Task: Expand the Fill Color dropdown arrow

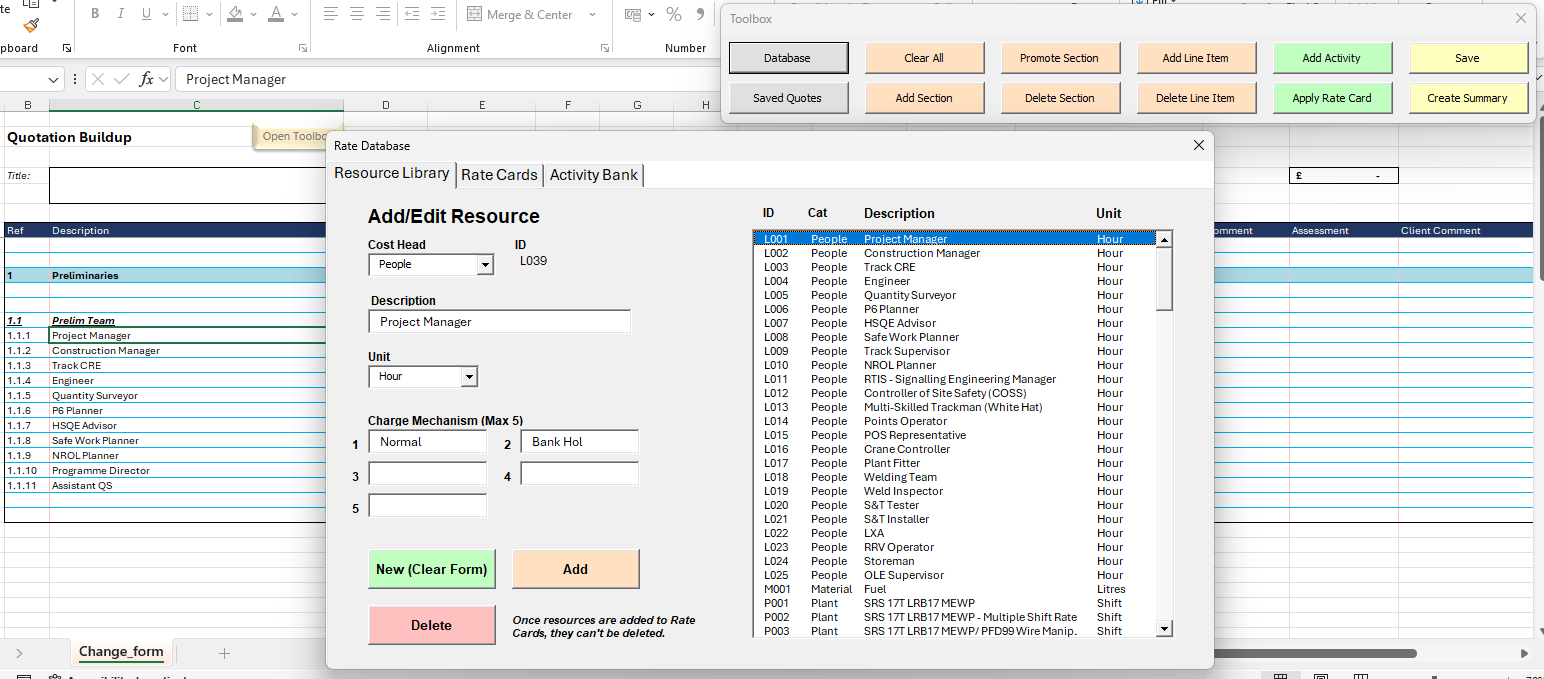Action: pos(253,14)
